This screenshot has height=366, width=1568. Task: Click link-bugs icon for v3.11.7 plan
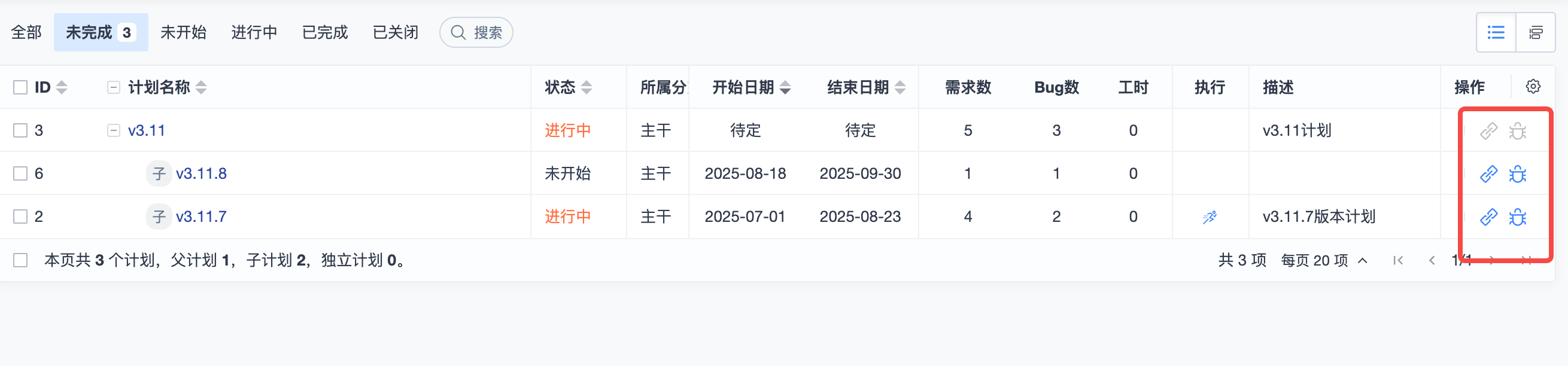[1518, 217]
